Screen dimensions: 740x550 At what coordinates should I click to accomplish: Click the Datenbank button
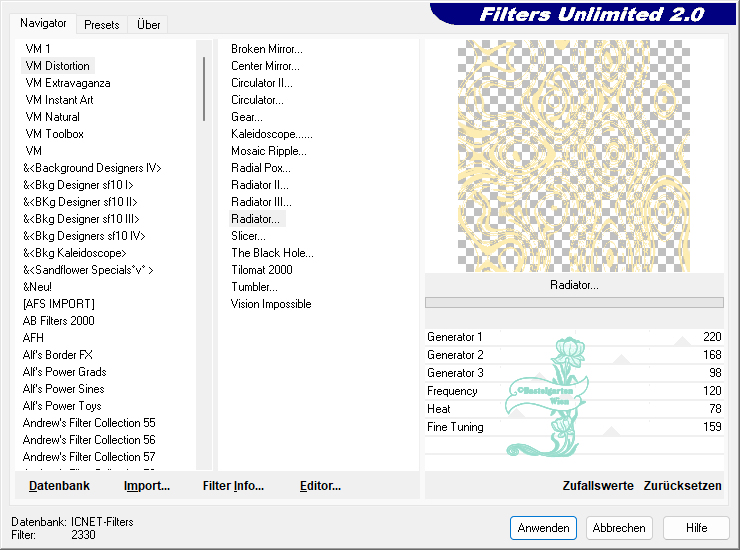[59, 486]
